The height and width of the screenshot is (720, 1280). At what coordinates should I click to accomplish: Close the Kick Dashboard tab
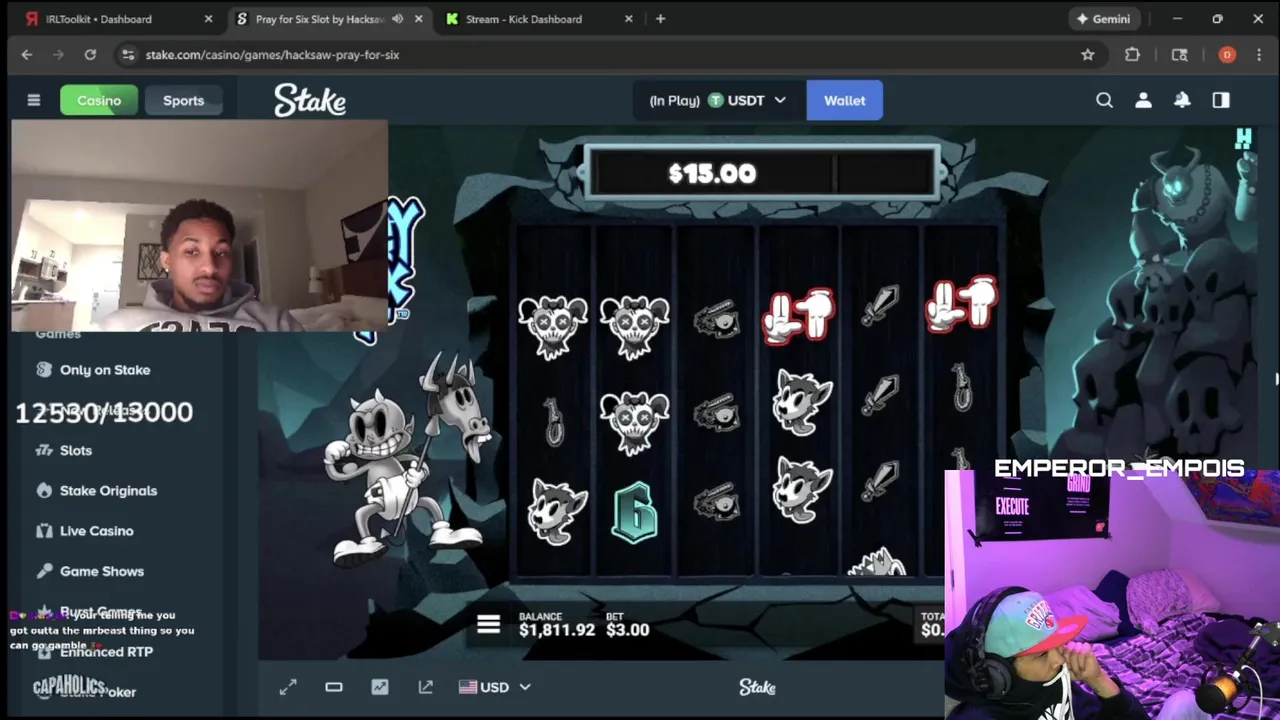click(628, 19)
